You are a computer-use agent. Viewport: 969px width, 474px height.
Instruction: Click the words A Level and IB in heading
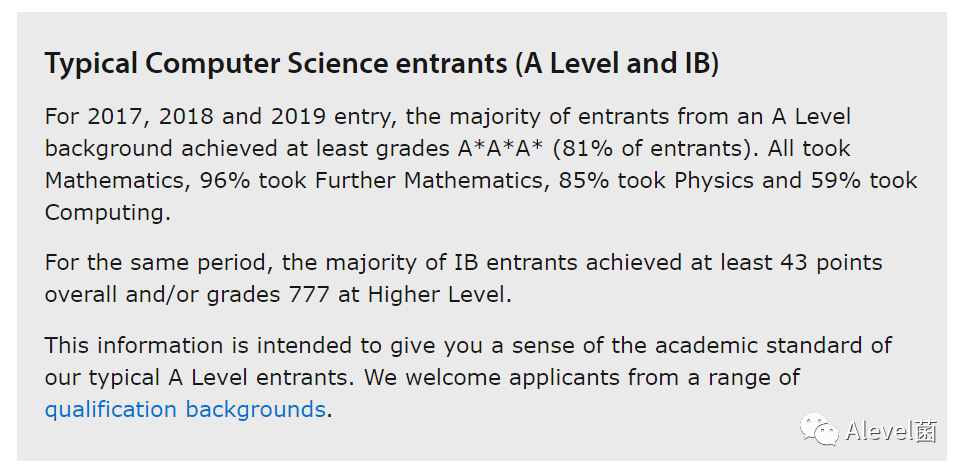(617, 64)
